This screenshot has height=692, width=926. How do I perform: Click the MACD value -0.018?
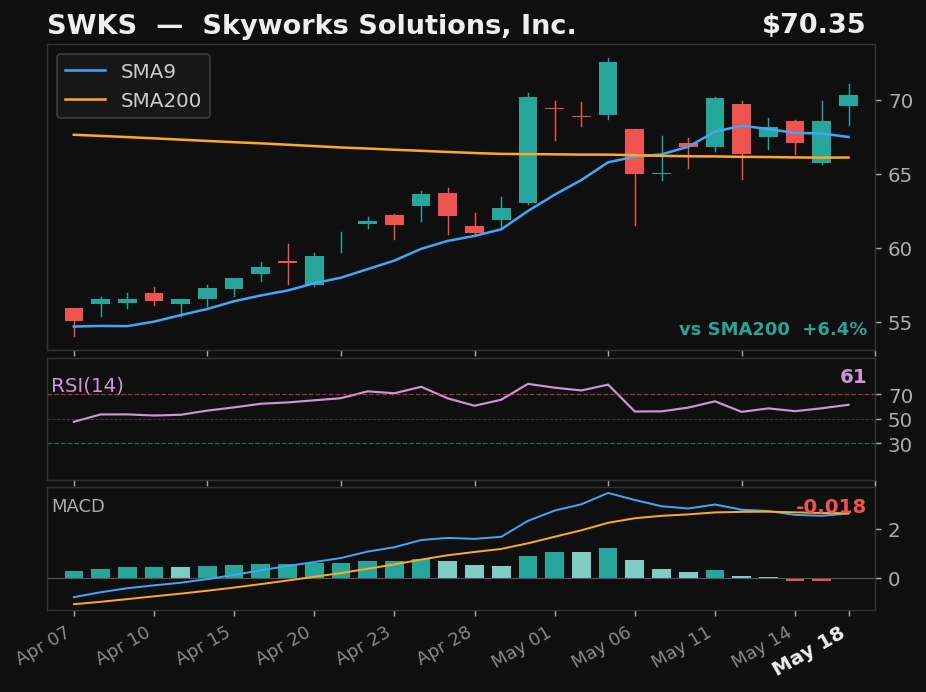pos(831,507)
